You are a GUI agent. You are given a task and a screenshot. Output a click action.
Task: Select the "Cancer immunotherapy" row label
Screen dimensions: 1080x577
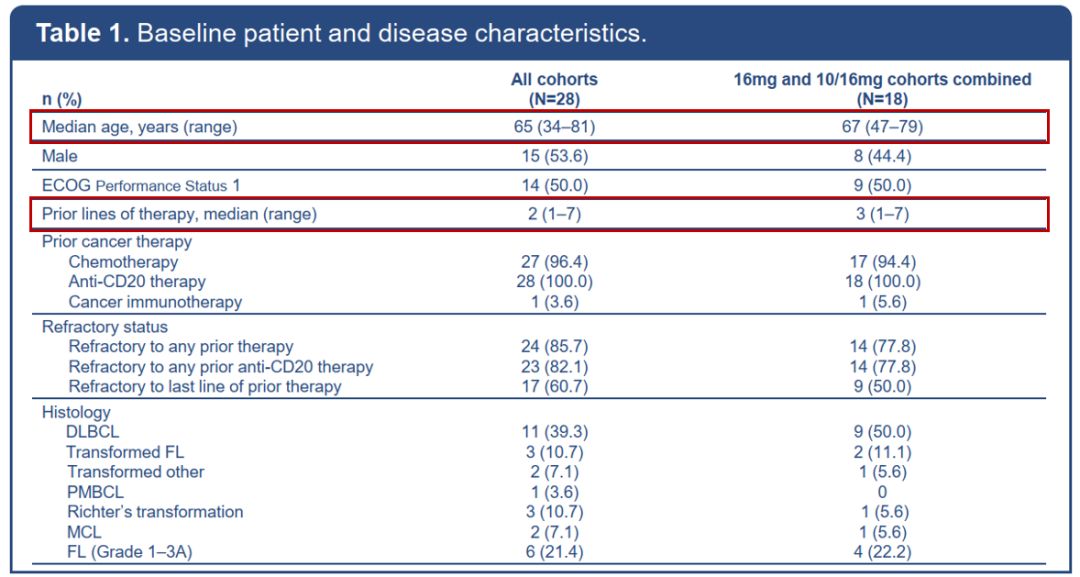click(x=155, y=302)
